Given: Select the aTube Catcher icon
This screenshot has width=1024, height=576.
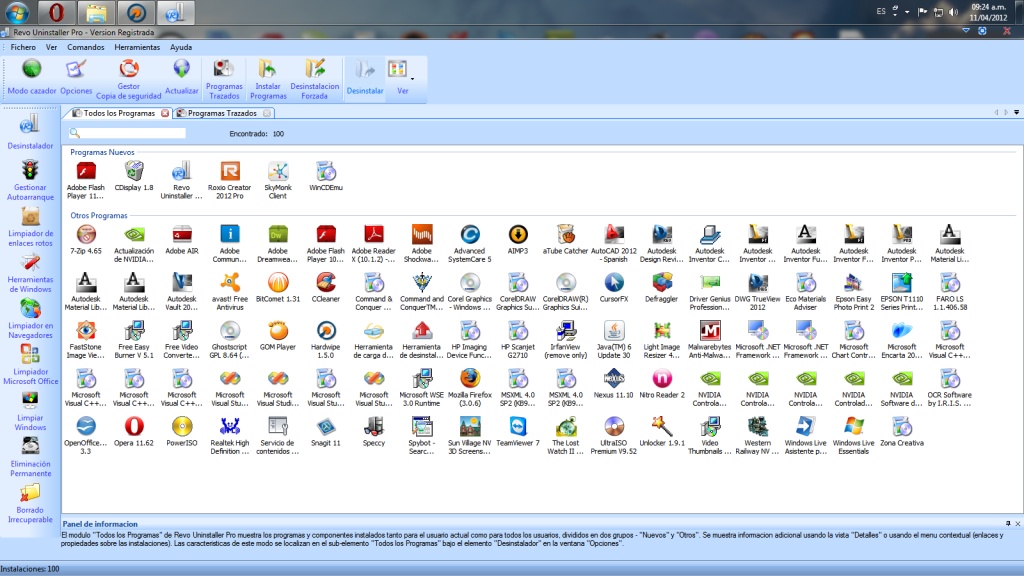Looking at the screenshot, I should coord(566,239).
